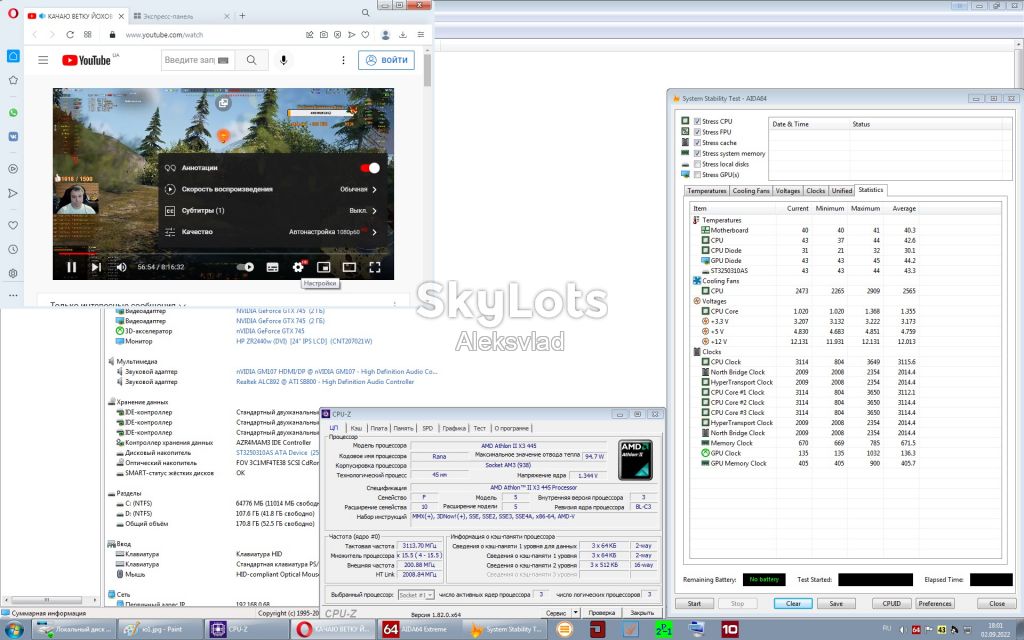Open history from the Opera sidebar clock
The height and width of the screenshot is (640, 1024).
pyautogui.click(x=13, y=249)
